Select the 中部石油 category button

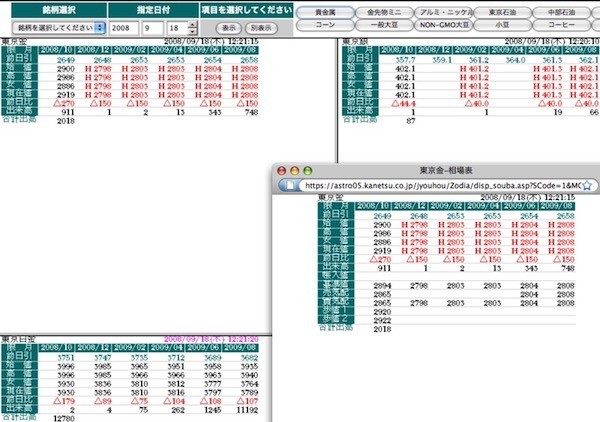561,12
